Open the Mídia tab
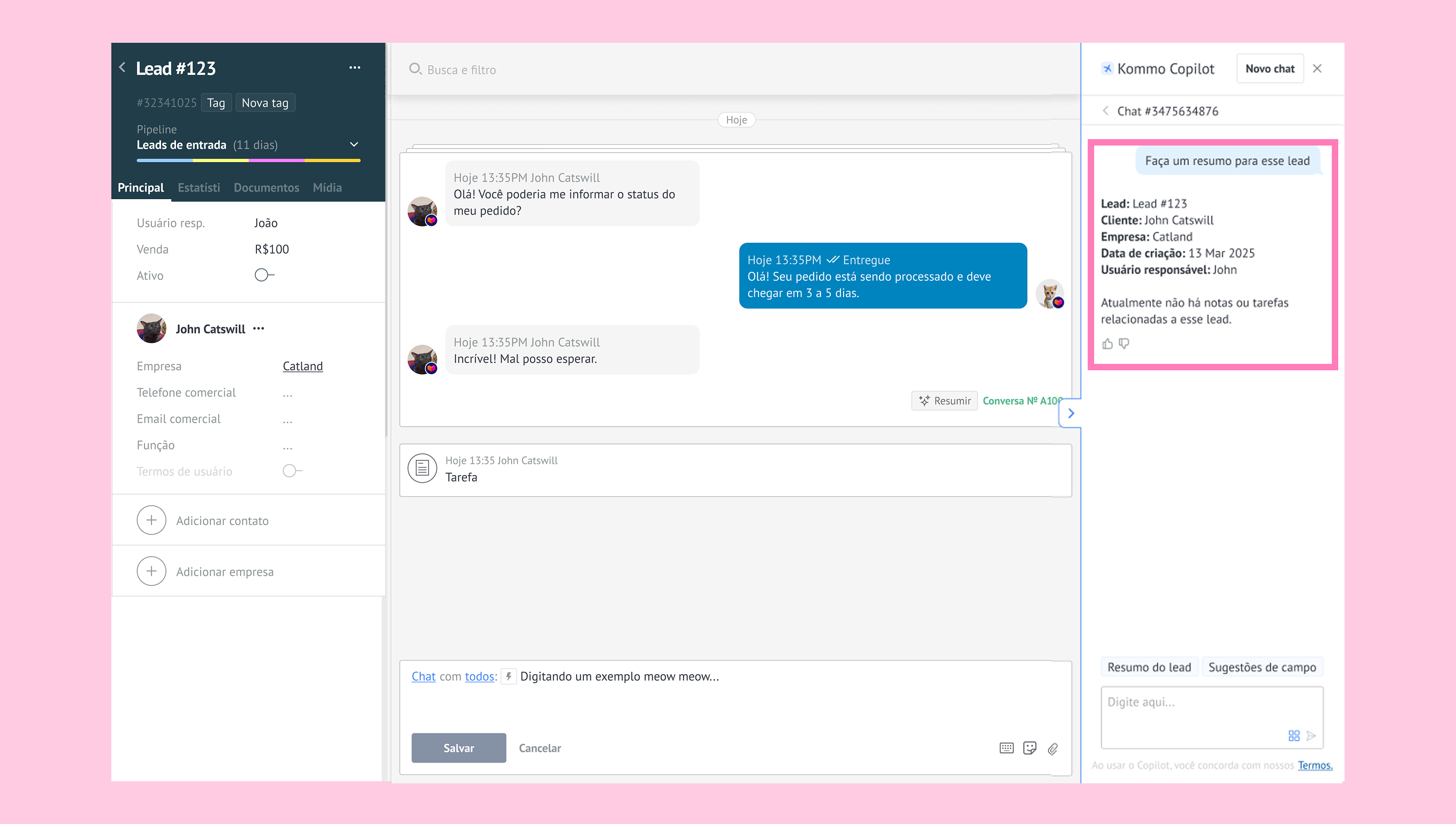Viewport: 1456px width, 824px height. click(327, 187)
